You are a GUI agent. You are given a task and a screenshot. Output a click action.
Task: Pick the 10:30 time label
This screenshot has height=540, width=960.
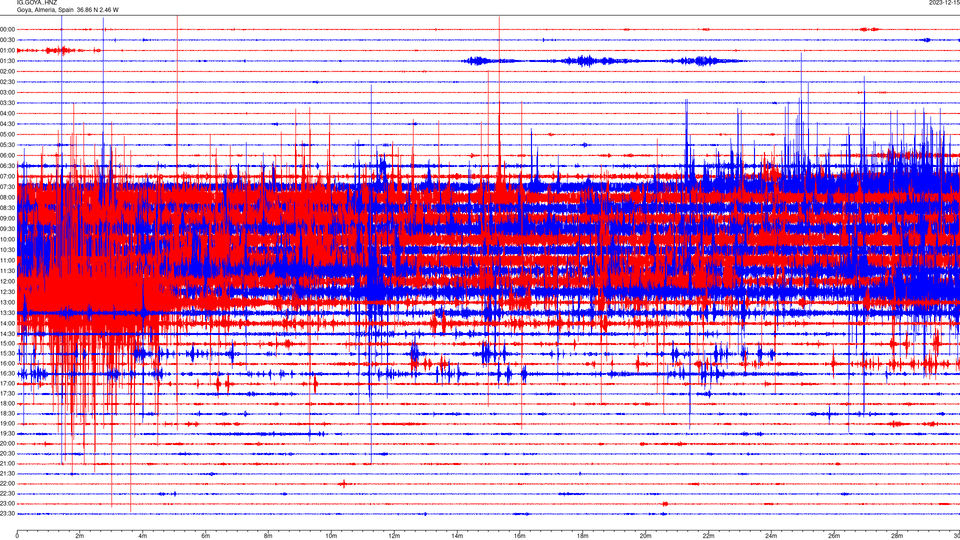tap(8, 250)
